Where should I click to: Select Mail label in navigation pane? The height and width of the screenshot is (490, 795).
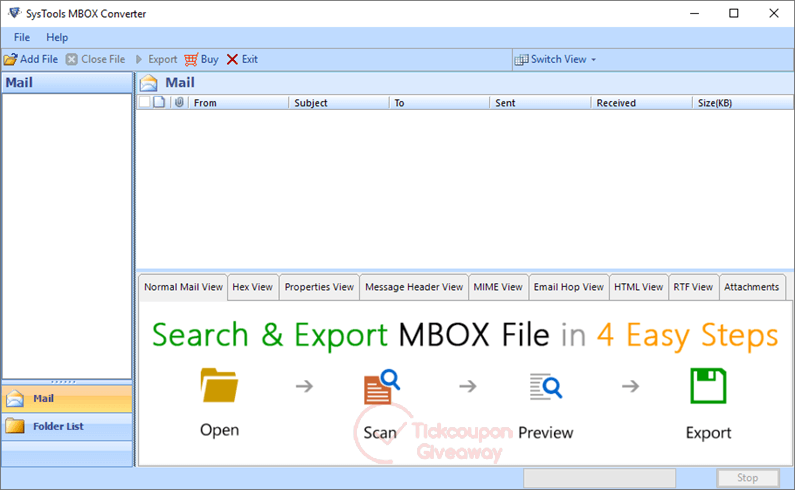pyautogui.click(x=44, y=399)
